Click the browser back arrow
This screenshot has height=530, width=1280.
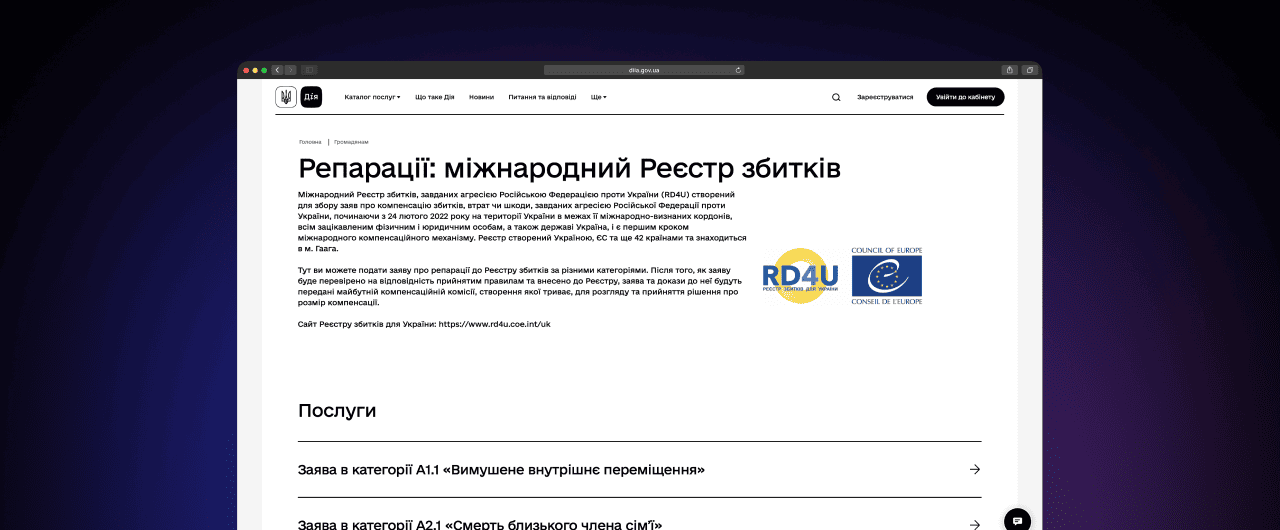click(x=278, y=70)
